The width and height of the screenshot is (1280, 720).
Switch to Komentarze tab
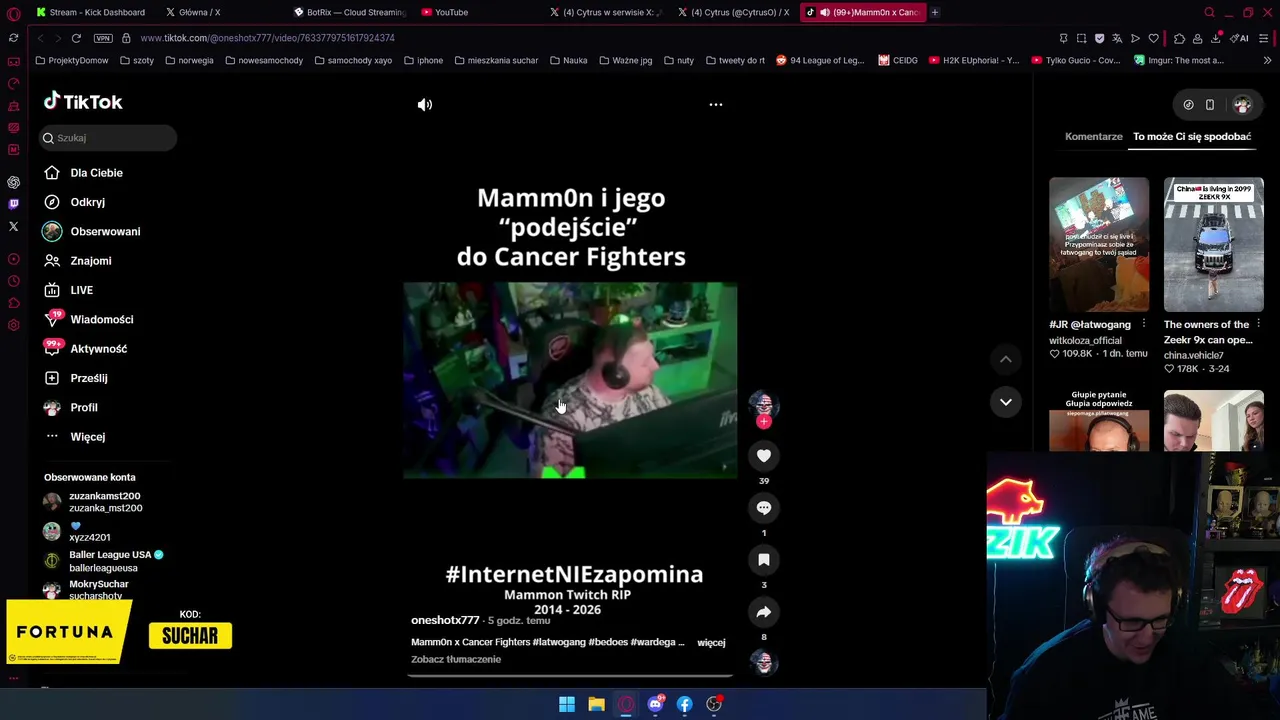[x=1094, y=136]
